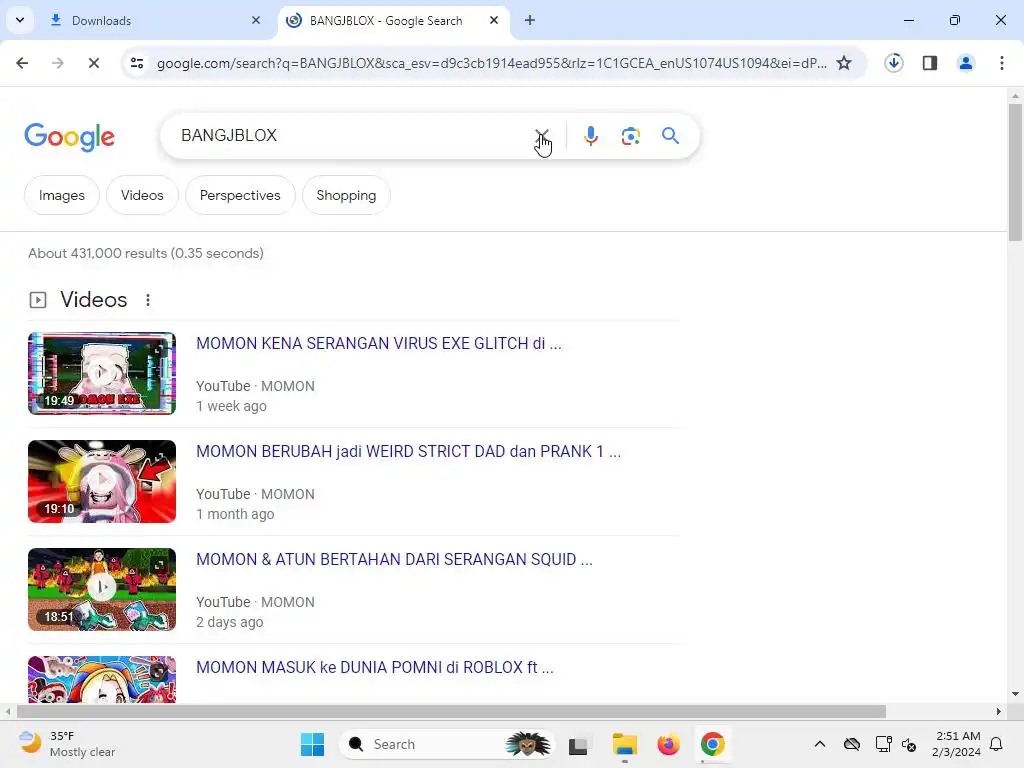Open File Explorer from taskbar
Screen dimensions: 1024x768
click(624, 744)
